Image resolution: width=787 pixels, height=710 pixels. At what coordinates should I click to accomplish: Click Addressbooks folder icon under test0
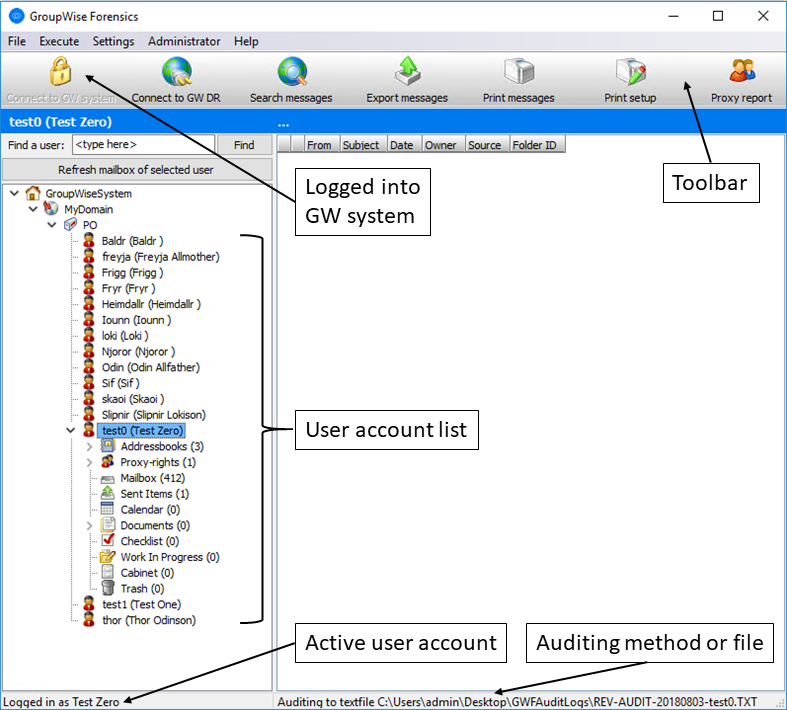pyautogui.click(x=107, y=446)
